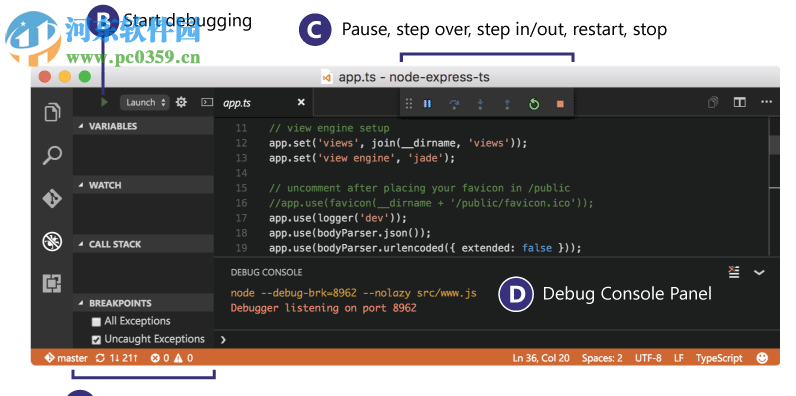Grab the debug toolbar drag handle
Screen dimensions: 796x396
pyautogui.click(x=409, y=104)
